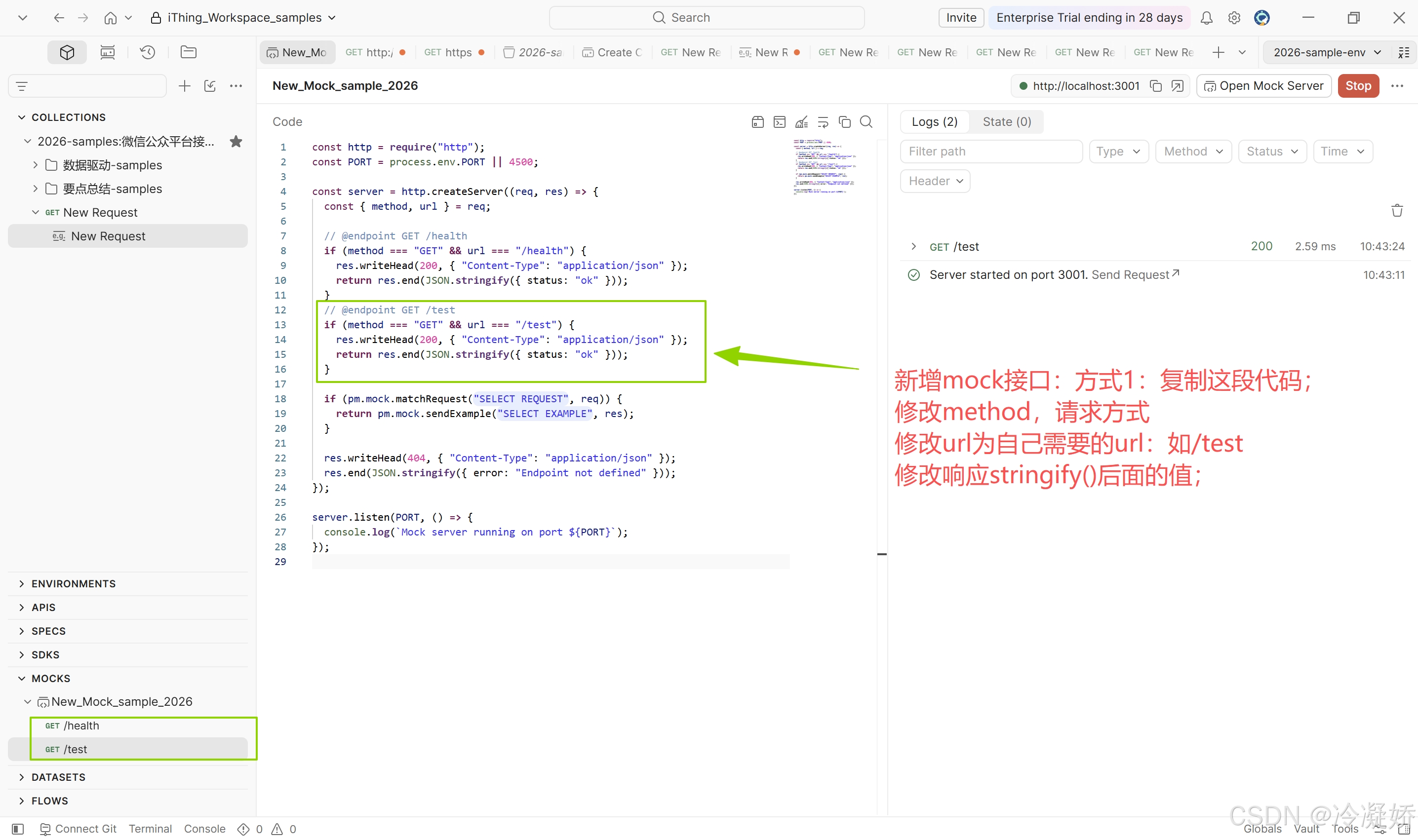Click Open Mock Server button

[x=1263, y=86]
